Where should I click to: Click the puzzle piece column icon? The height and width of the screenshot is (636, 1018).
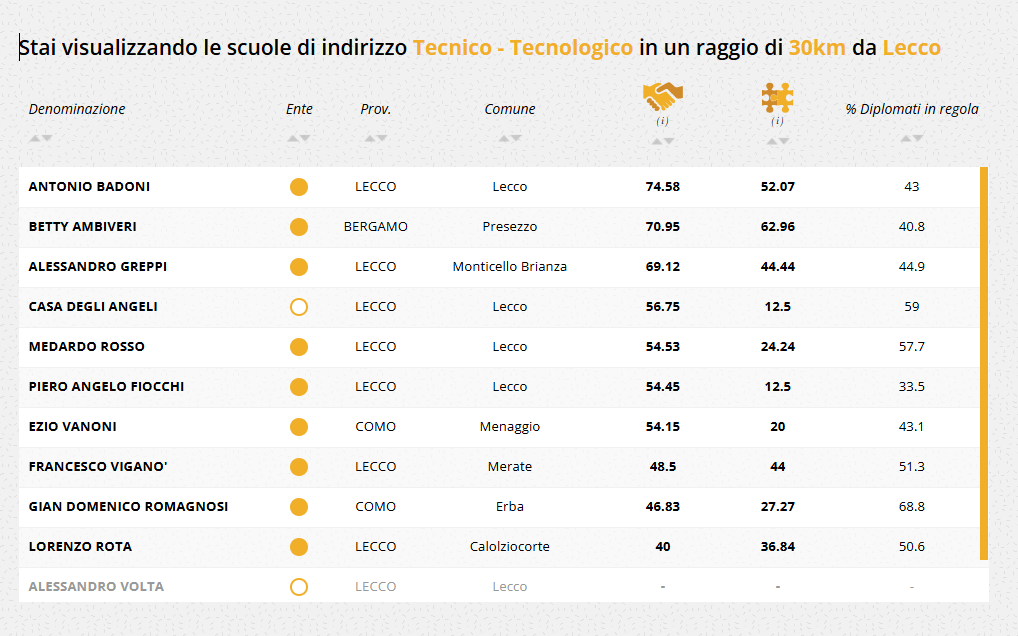click(777, 97)
